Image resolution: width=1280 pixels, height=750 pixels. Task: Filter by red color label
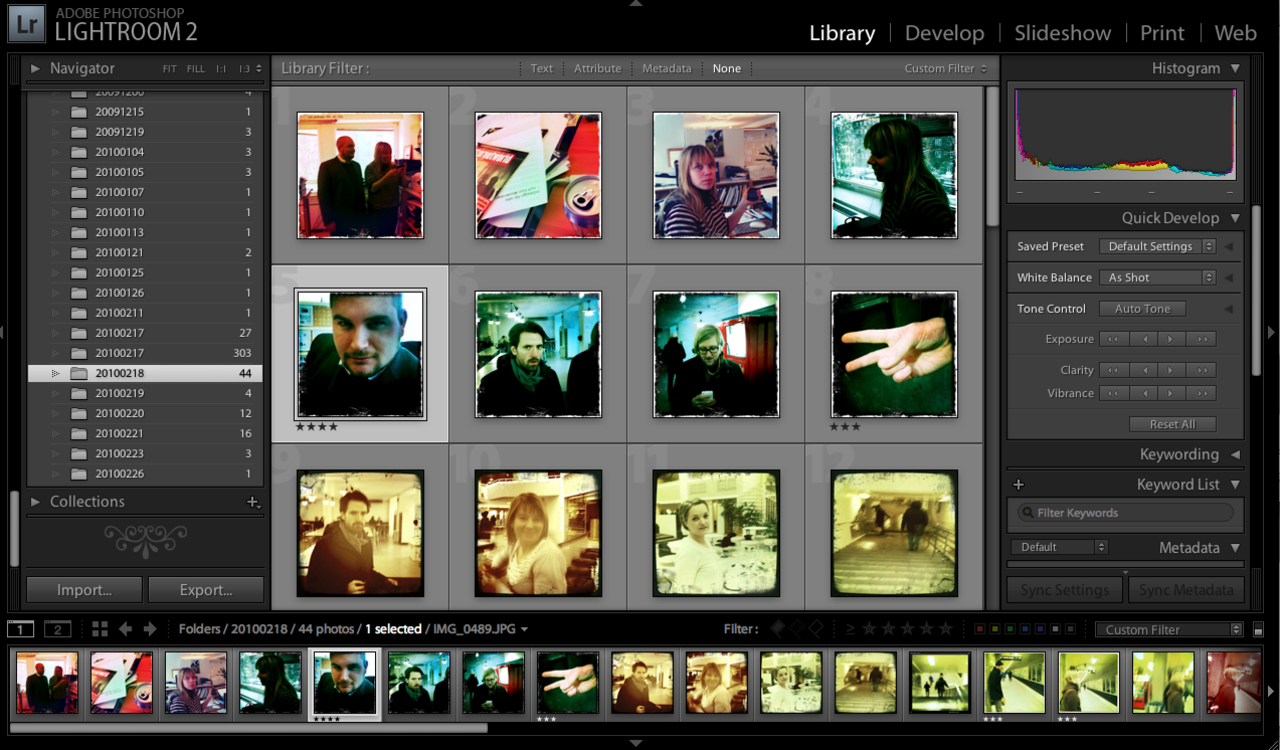point(979,629)
